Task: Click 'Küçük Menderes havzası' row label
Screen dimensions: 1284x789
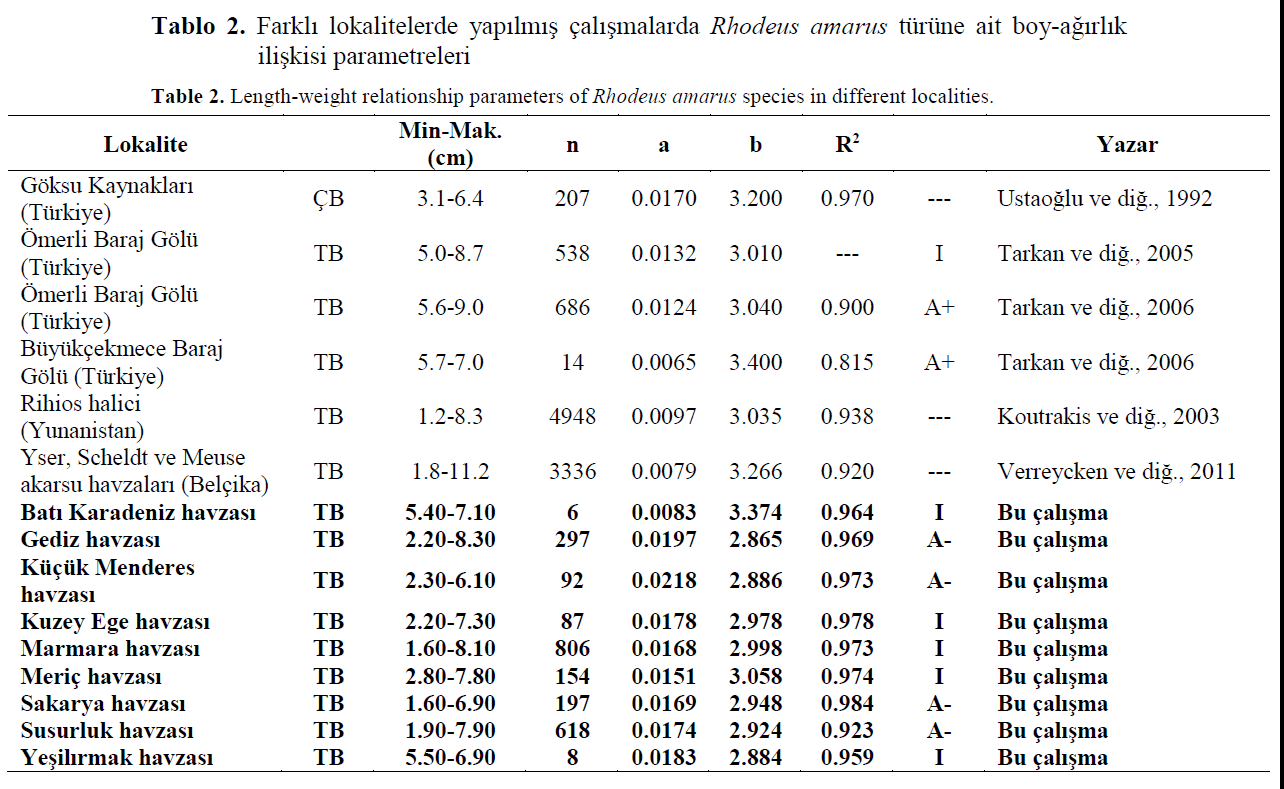Action: click(x=109, y=581)
